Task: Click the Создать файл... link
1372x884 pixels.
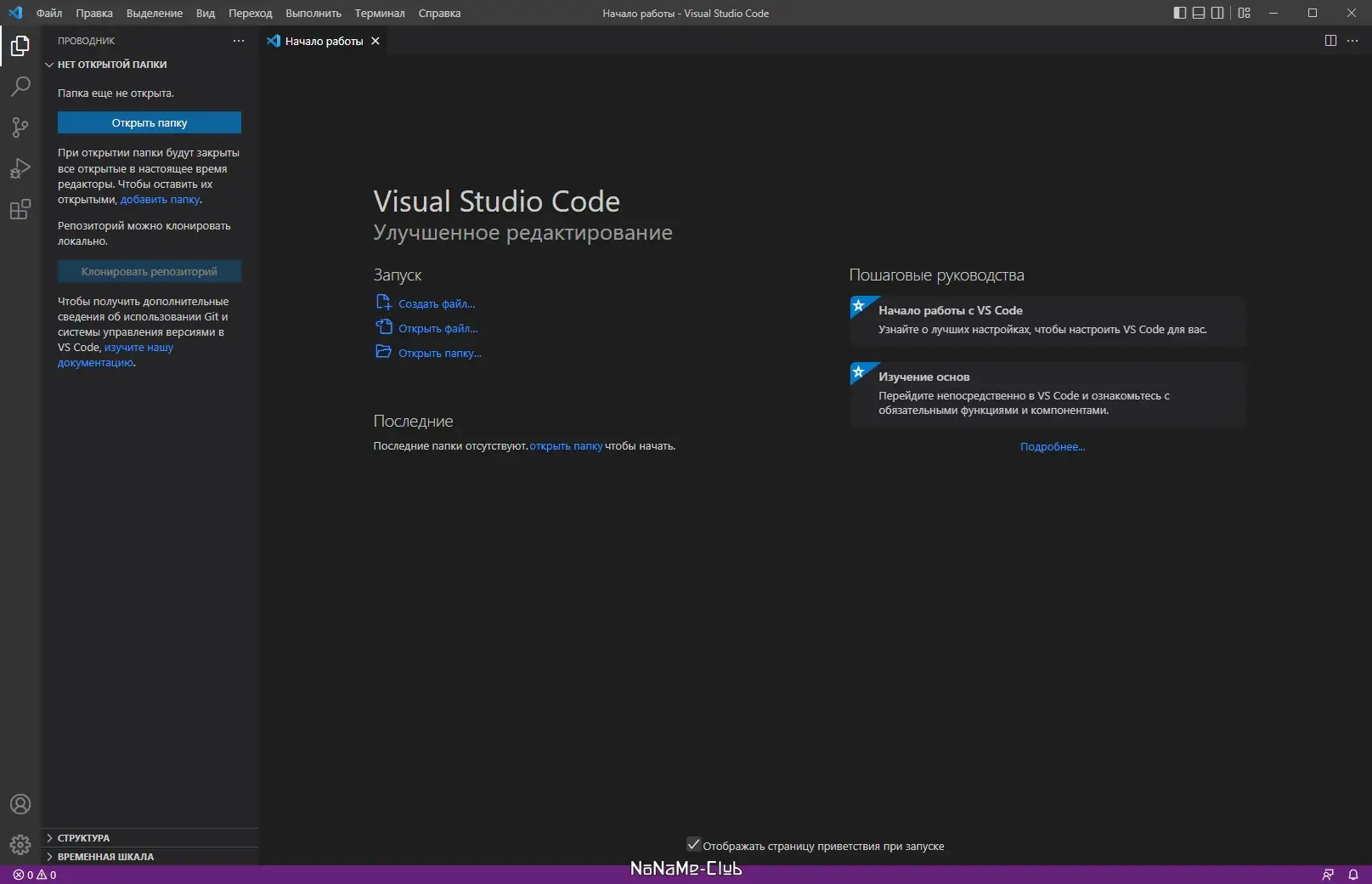Action: (436, 303)
